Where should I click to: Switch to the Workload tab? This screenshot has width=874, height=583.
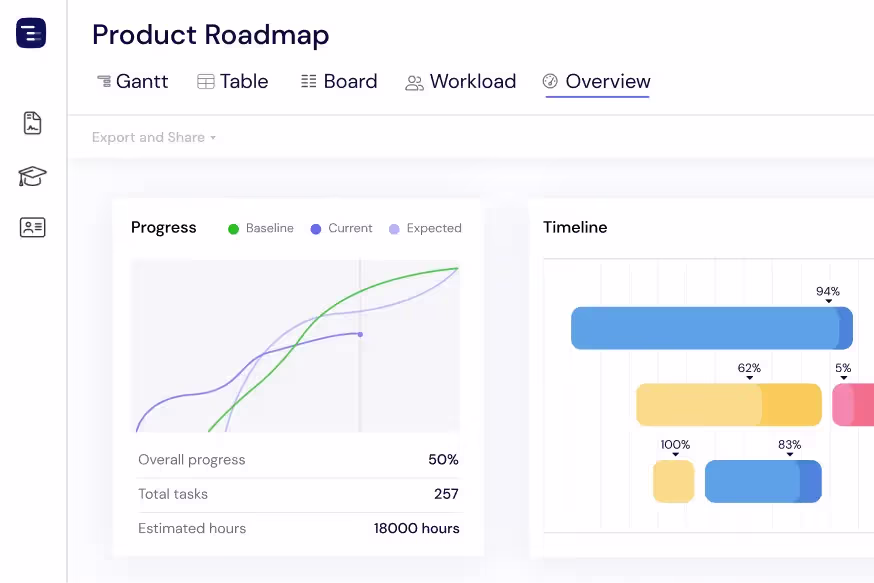[x=461, y=81]
